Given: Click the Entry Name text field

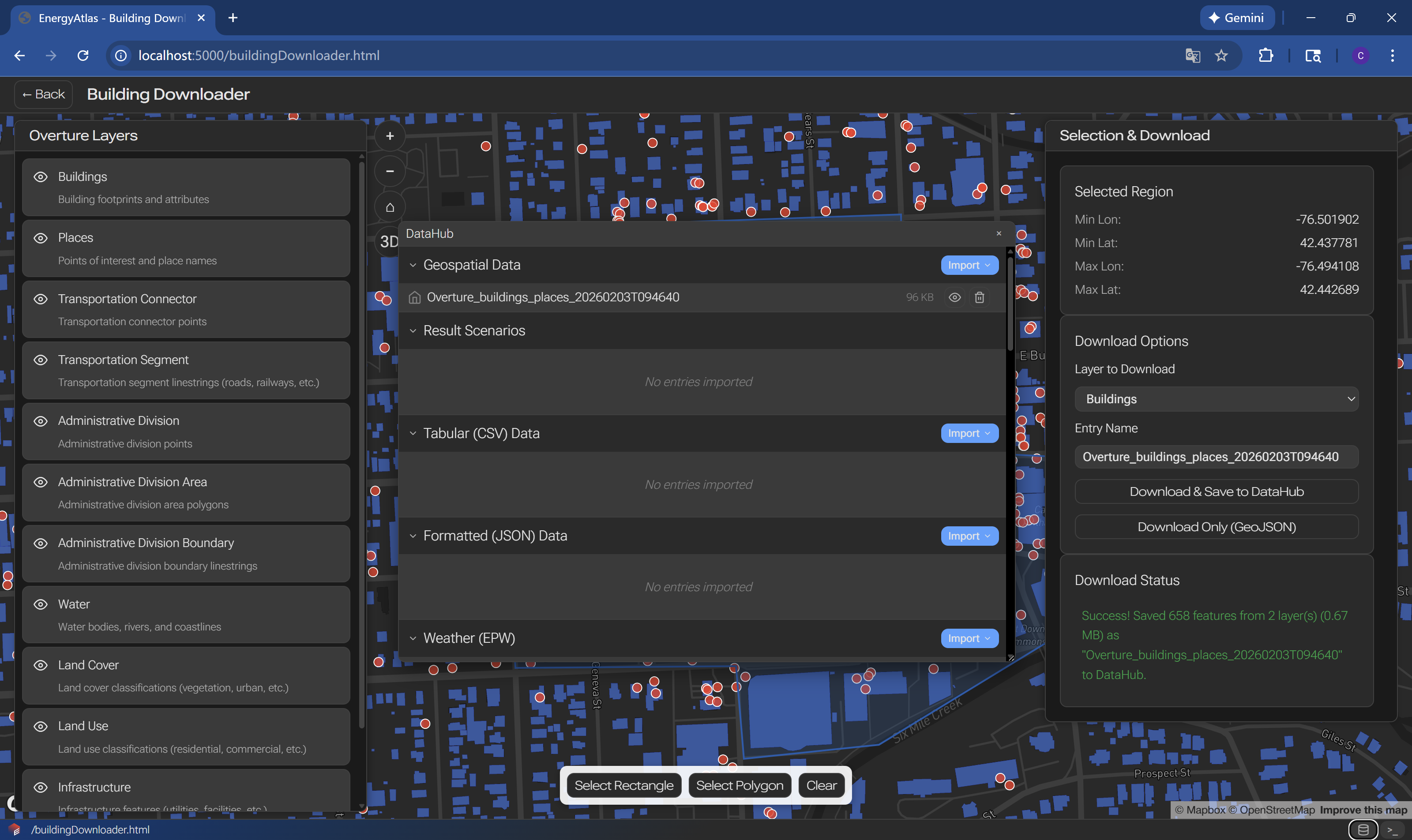Looking at the screenshot, I should (1216, 457).
